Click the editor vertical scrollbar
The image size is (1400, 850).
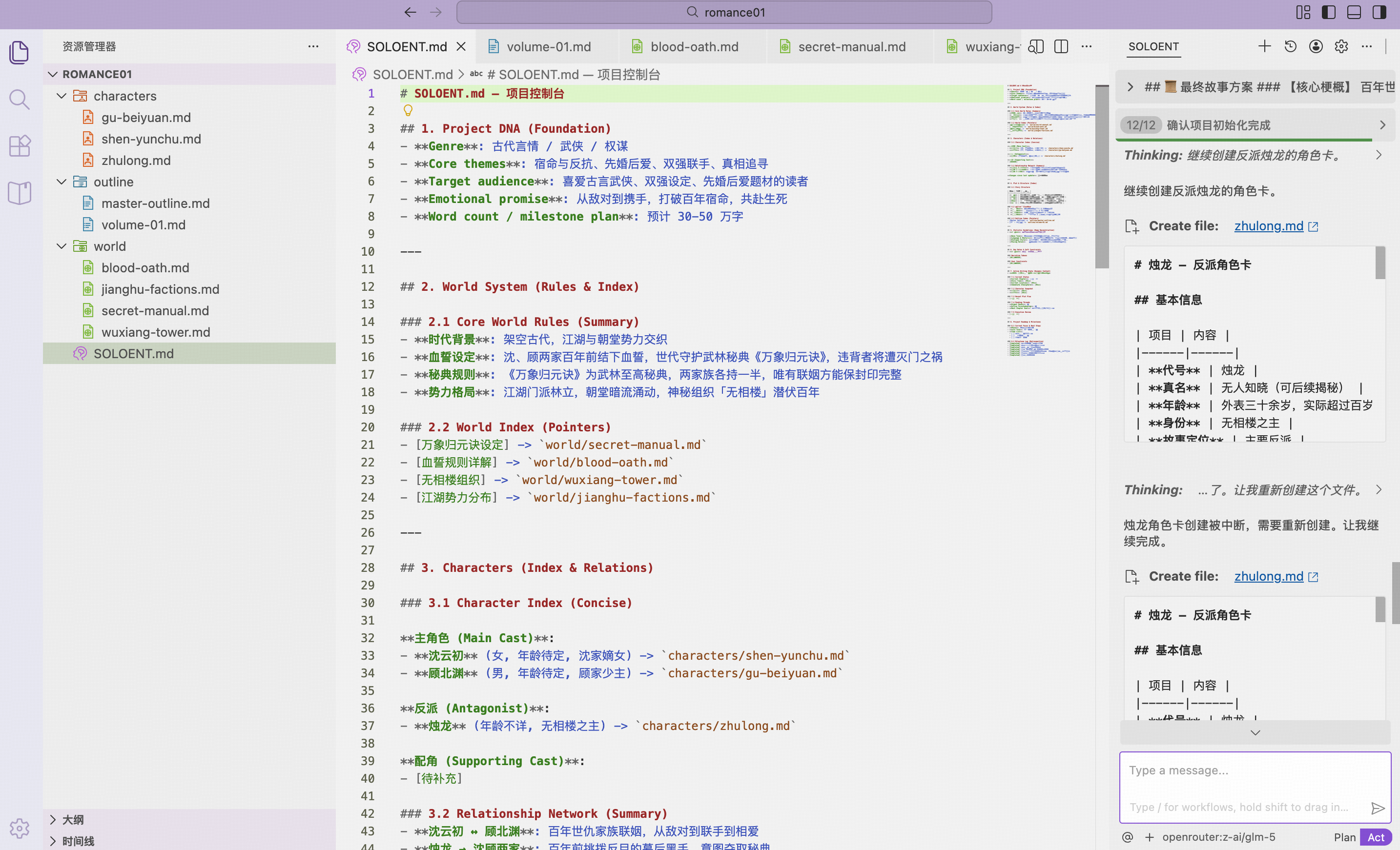click(1102, 177)
